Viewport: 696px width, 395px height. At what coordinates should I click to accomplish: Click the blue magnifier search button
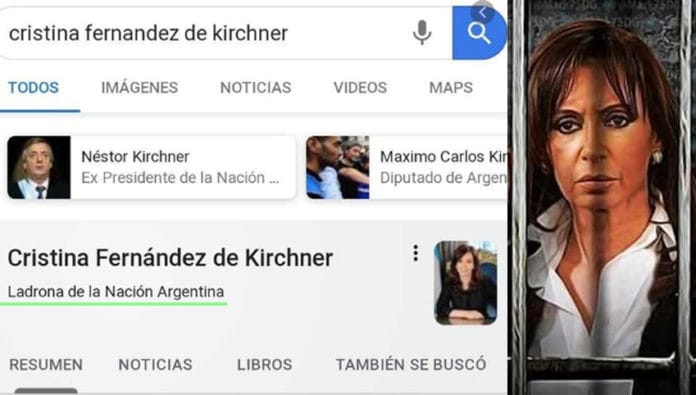[479, 33]
